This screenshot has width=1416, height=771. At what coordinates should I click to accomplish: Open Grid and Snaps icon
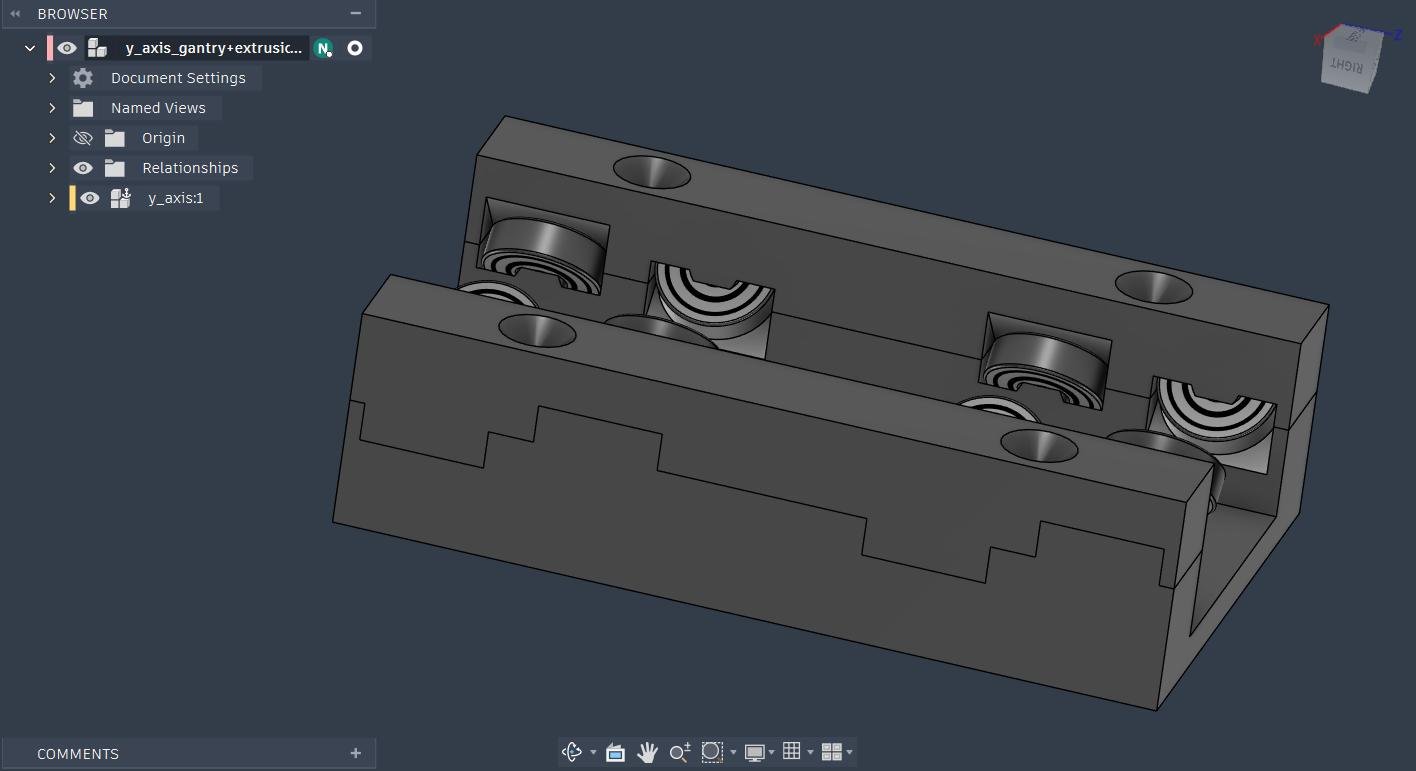(792, 752)
